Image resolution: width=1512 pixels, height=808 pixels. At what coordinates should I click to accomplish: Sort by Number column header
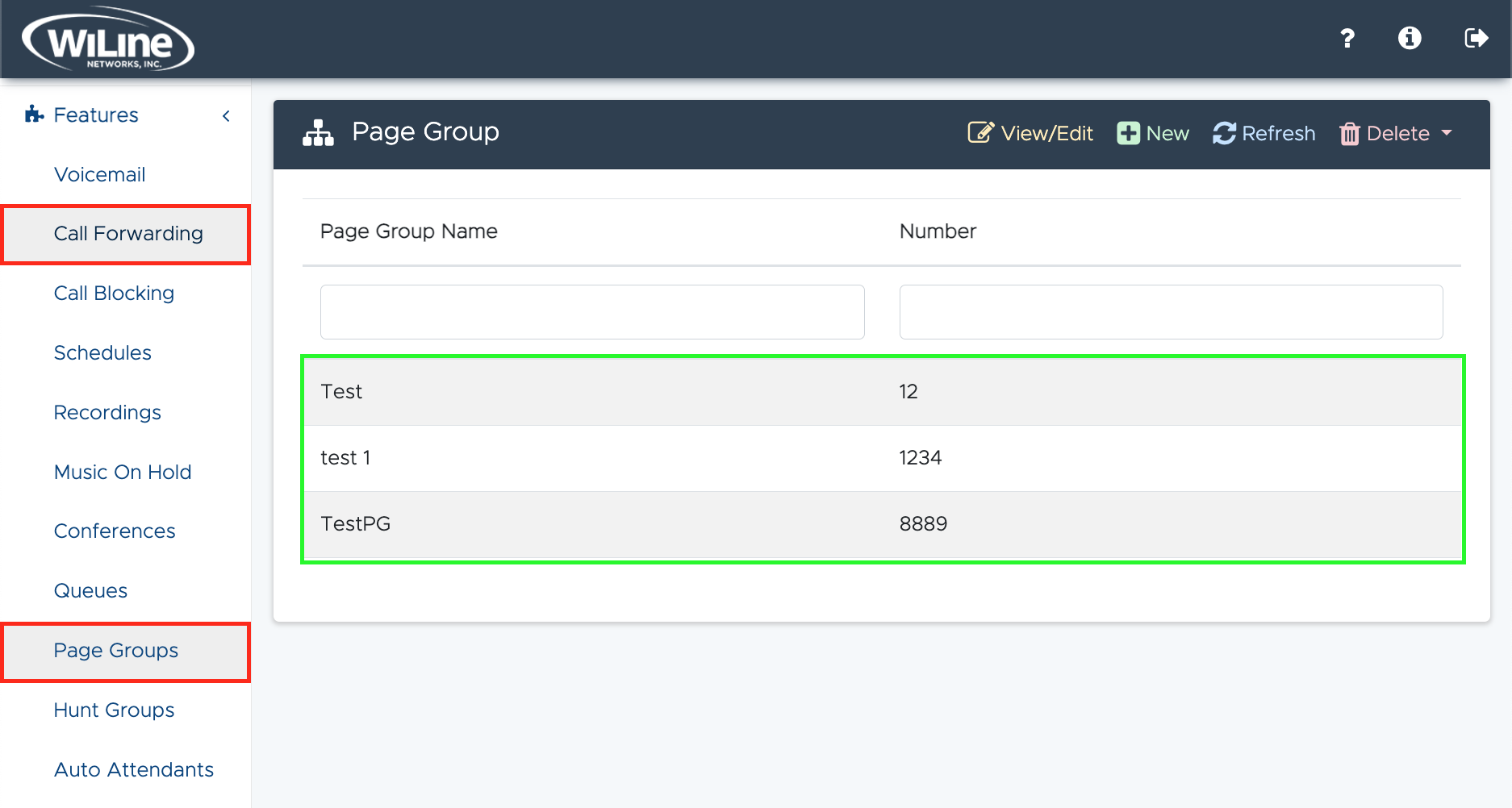pyautogui.click(x=938, y=231)
